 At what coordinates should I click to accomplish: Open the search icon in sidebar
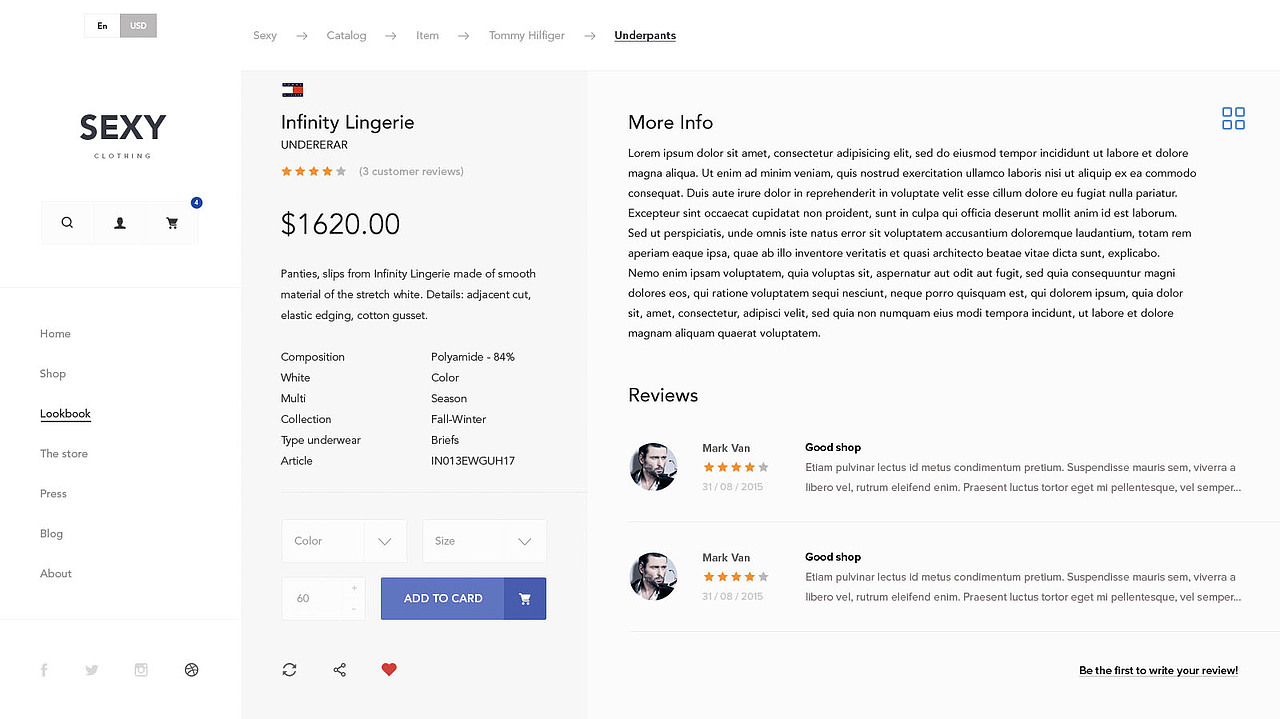click(x=67, y=223)
